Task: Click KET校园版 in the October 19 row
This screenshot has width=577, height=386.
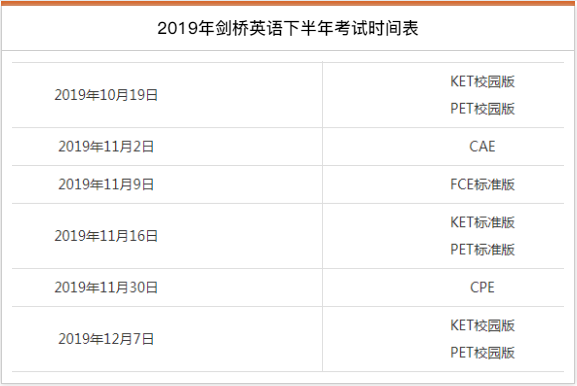Action: click(482, 81)
